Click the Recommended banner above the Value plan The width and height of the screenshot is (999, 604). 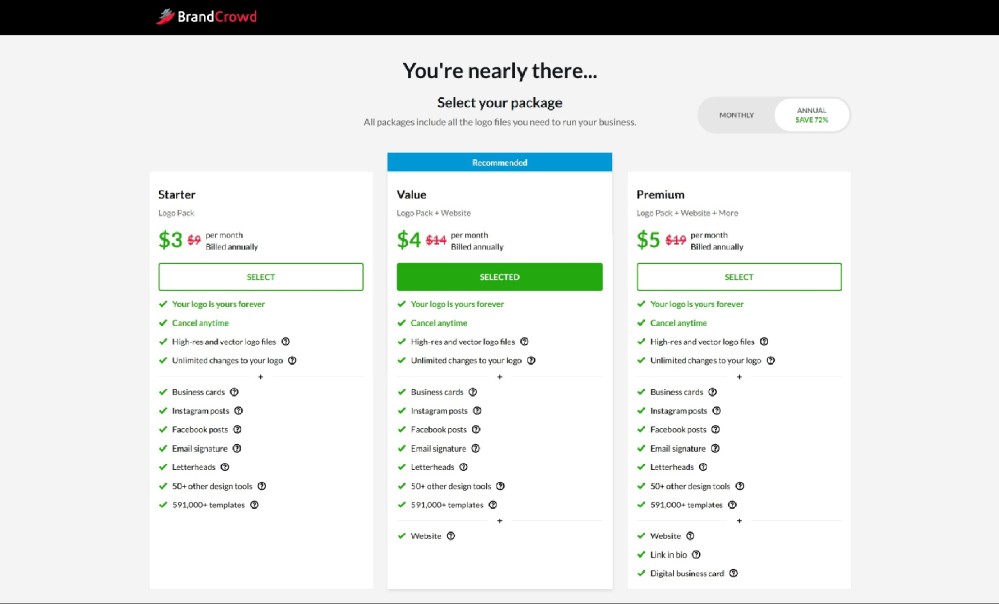point(499,161)
